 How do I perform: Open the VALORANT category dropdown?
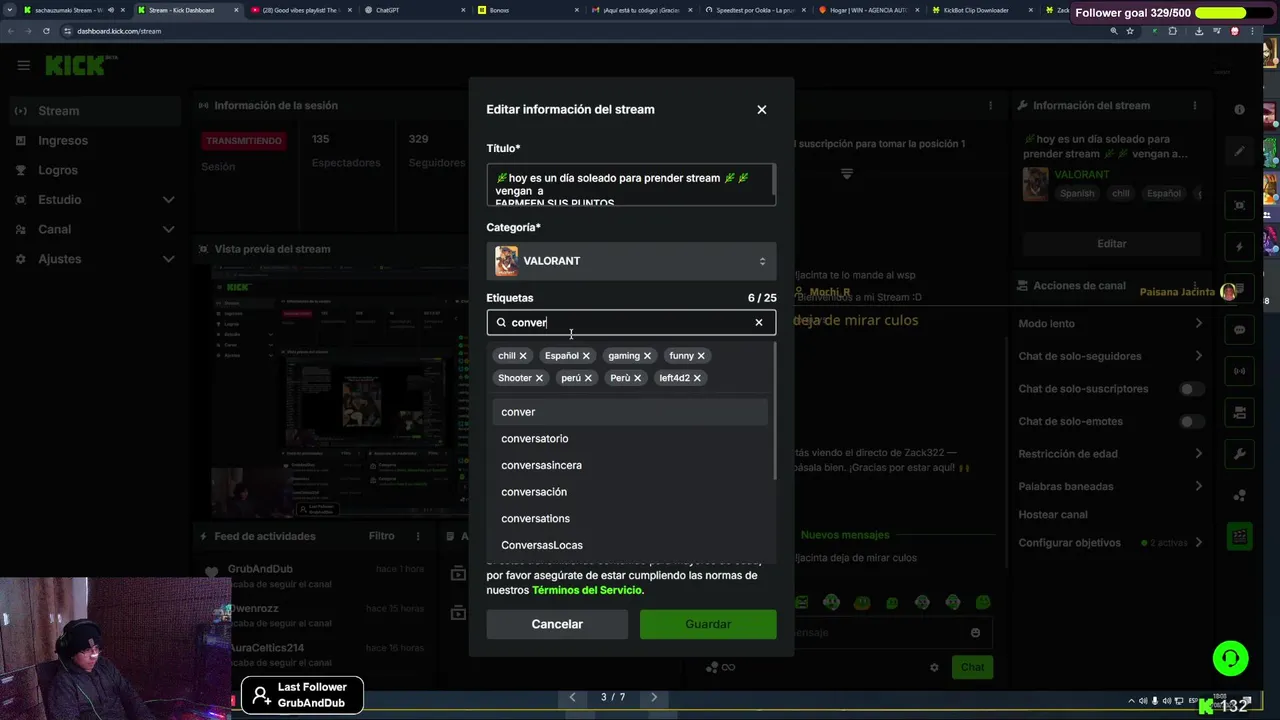[x=631, y=261]
